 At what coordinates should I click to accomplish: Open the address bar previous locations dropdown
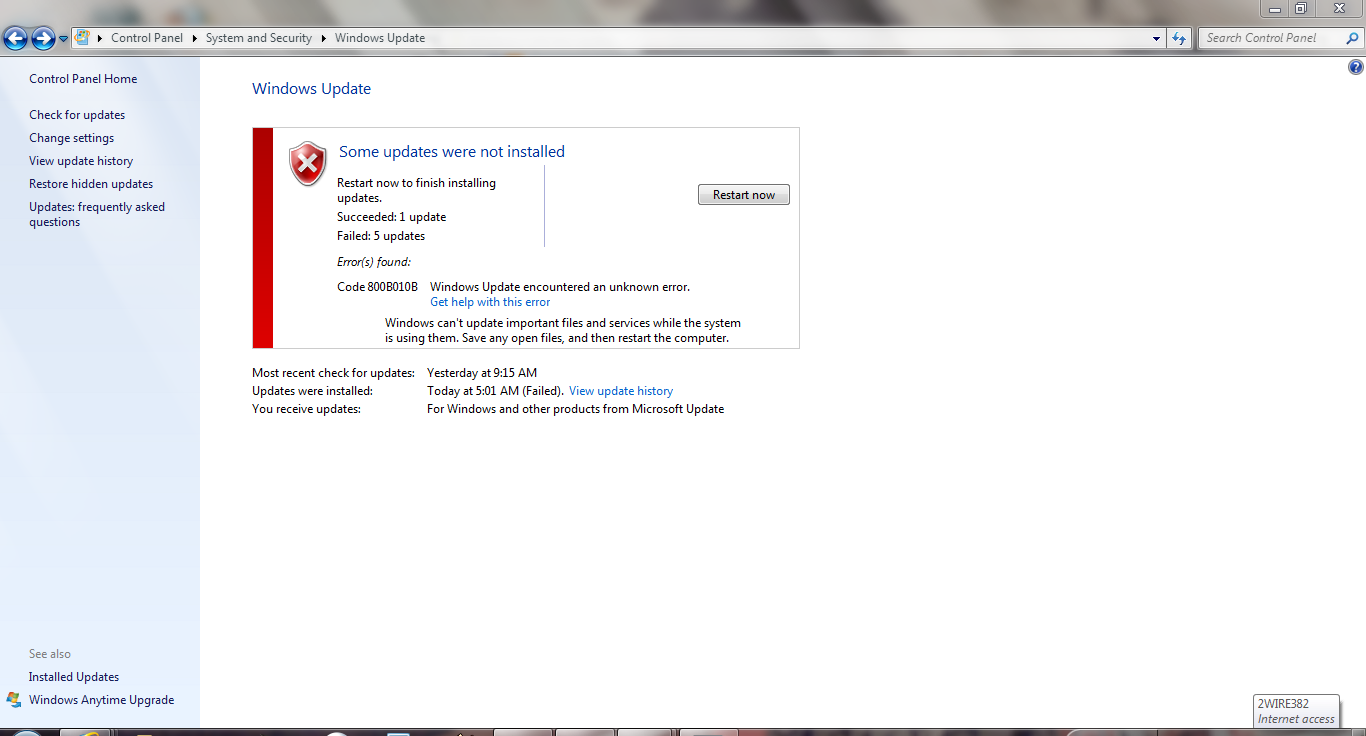click(x=1156, y=38)
